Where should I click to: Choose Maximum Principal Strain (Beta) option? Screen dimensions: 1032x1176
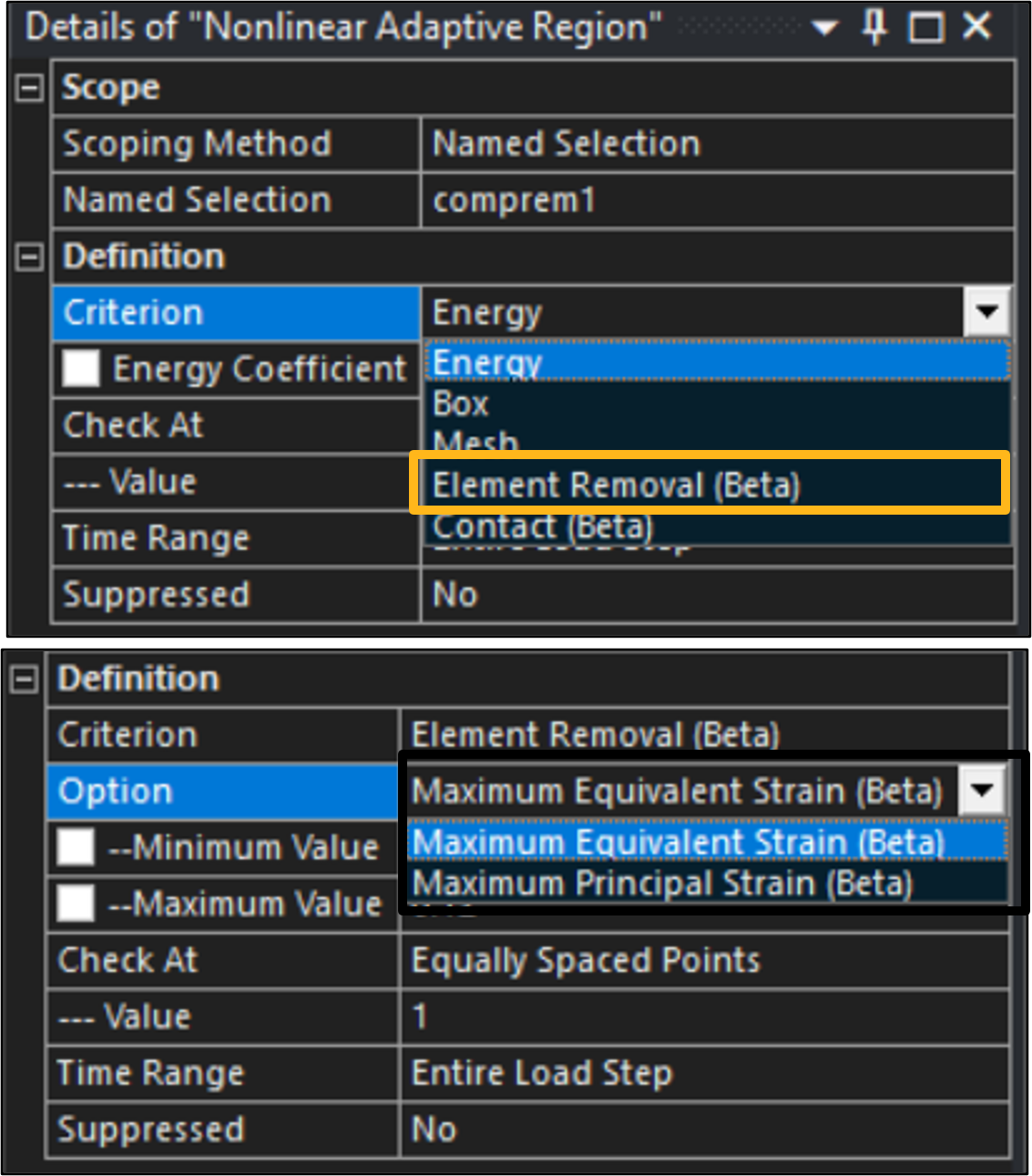point(662,884)
